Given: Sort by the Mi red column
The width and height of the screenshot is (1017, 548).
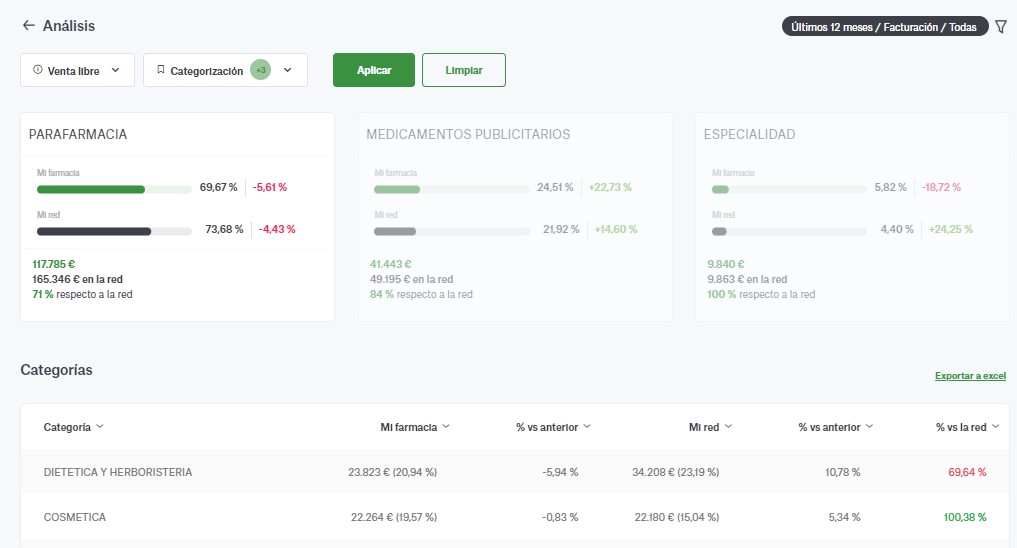Looking at the screenshot, I should (x=710, y=427).
